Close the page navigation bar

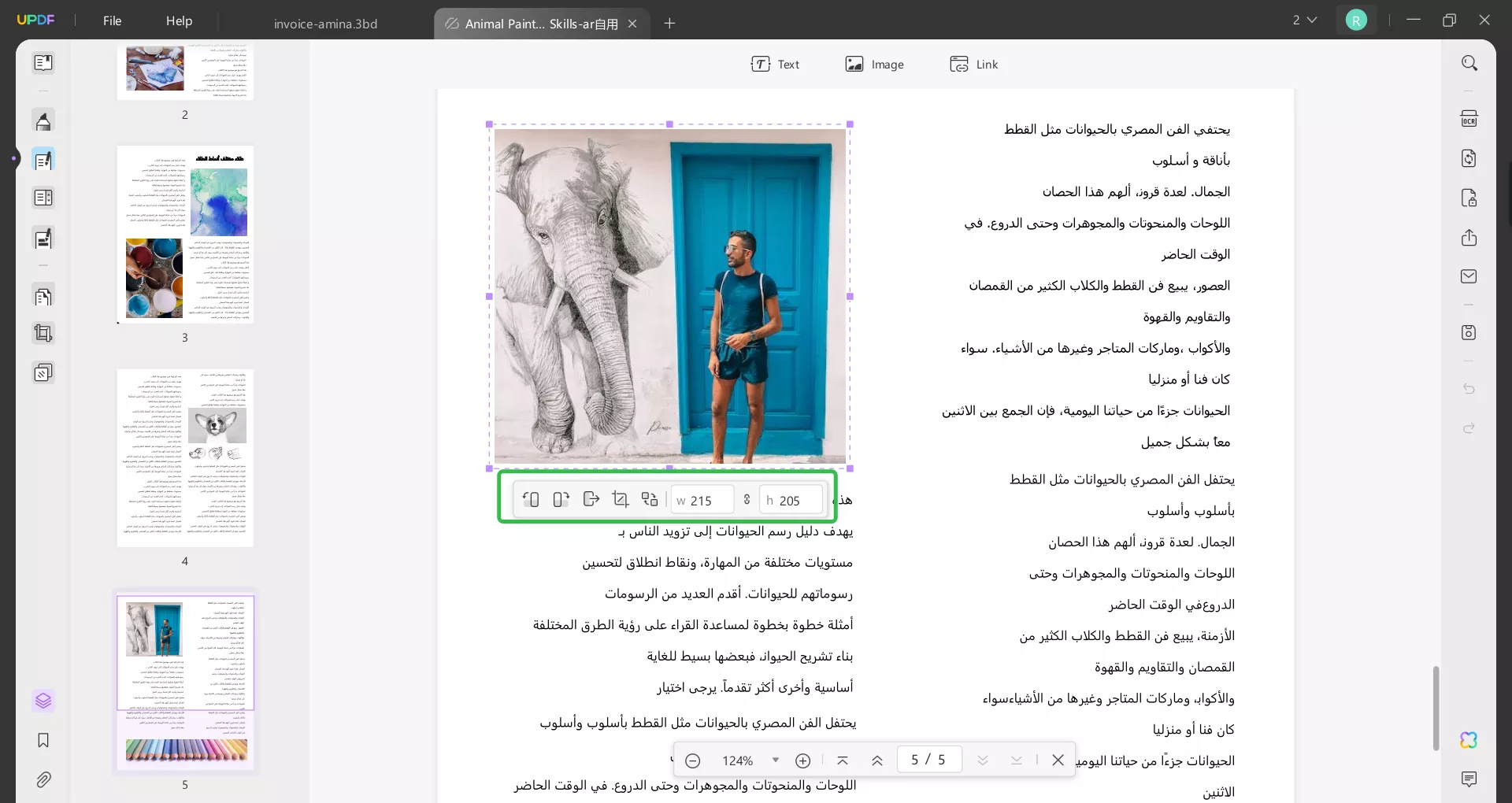pos(1058,760)
